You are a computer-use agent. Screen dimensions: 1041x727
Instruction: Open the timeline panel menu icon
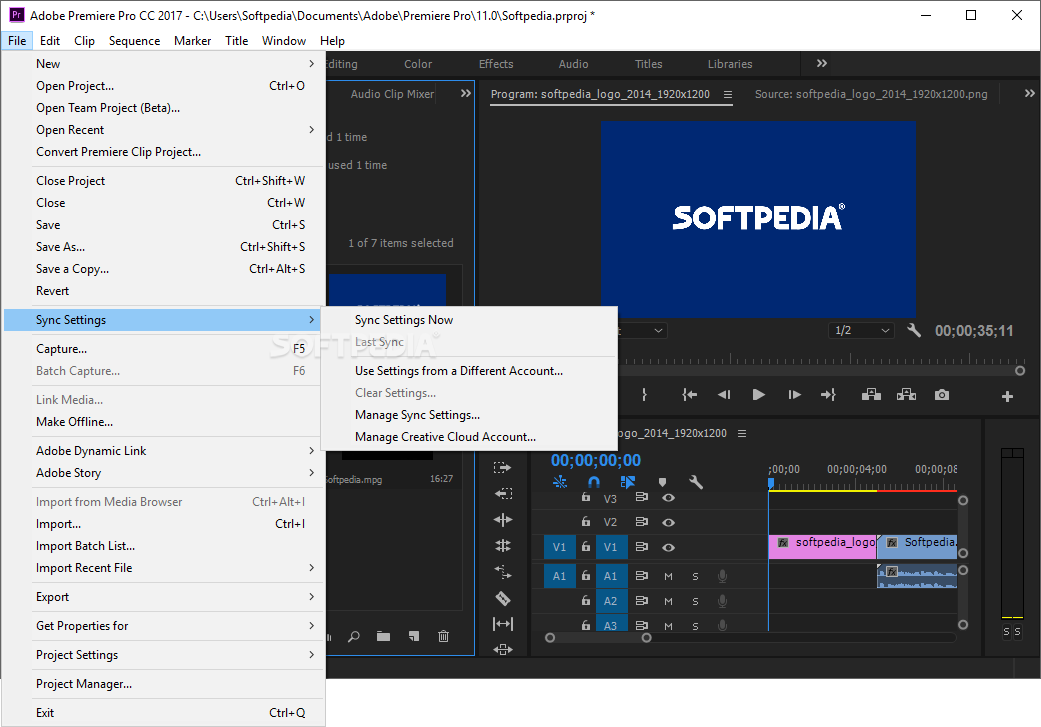742,434
